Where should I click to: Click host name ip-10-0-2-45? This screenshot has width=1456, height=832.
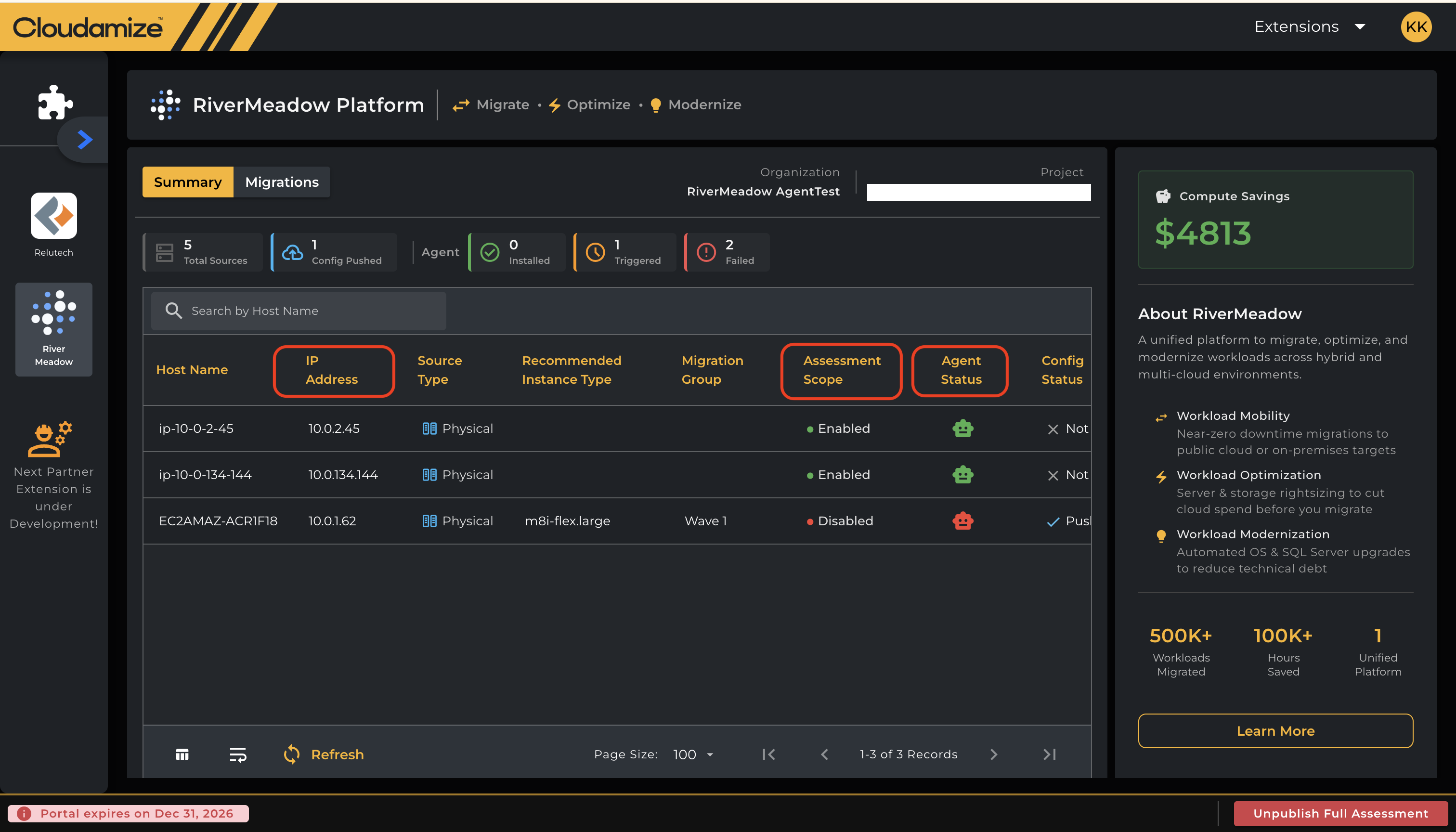coord(196,429)
